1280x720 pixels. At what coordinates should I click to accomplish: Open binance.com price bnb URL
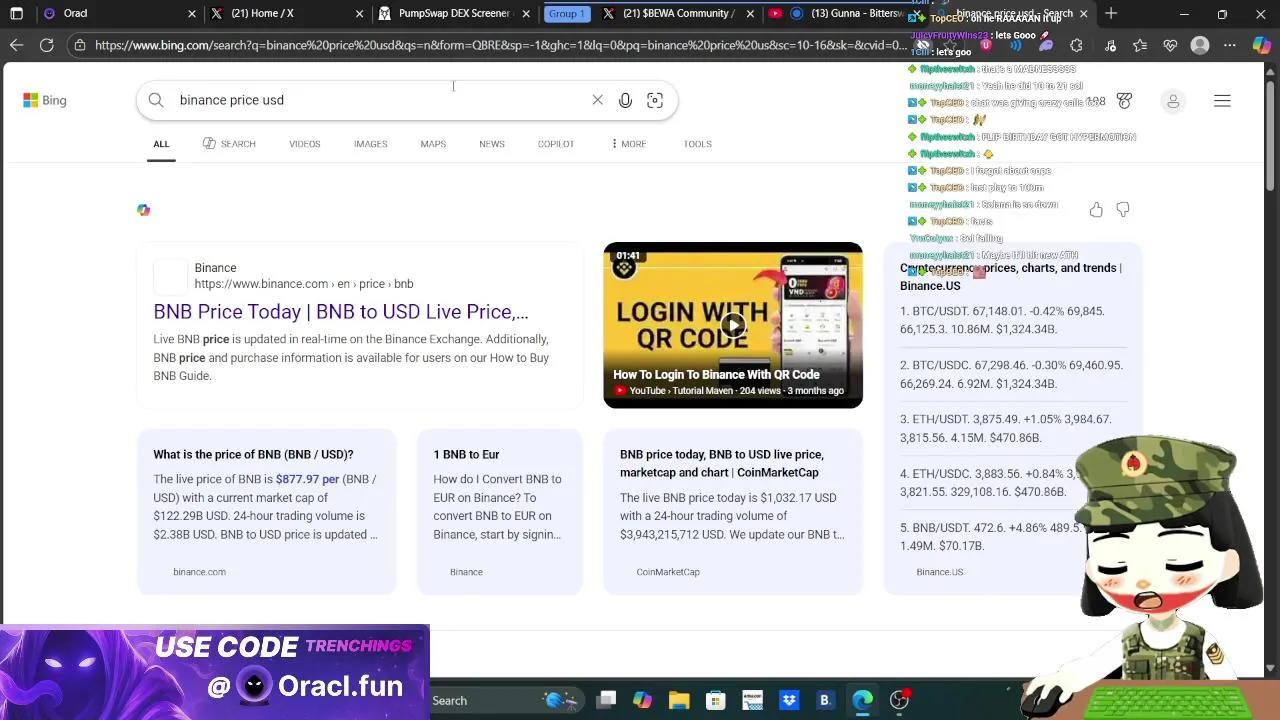click(x=304, y=284)
